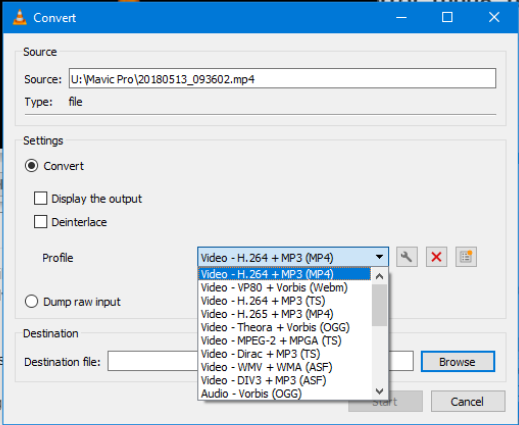The image size is (519, 425).
Task: Choose Video - DIV3 + MP3 (ASF) profile
Action: (x=284, y=380)
